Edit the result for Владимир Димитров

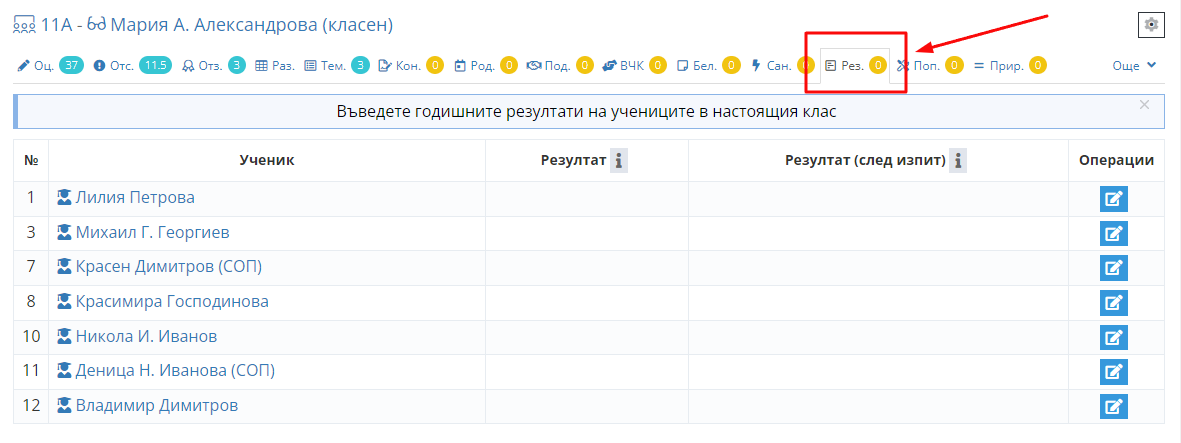(1114, 406)
